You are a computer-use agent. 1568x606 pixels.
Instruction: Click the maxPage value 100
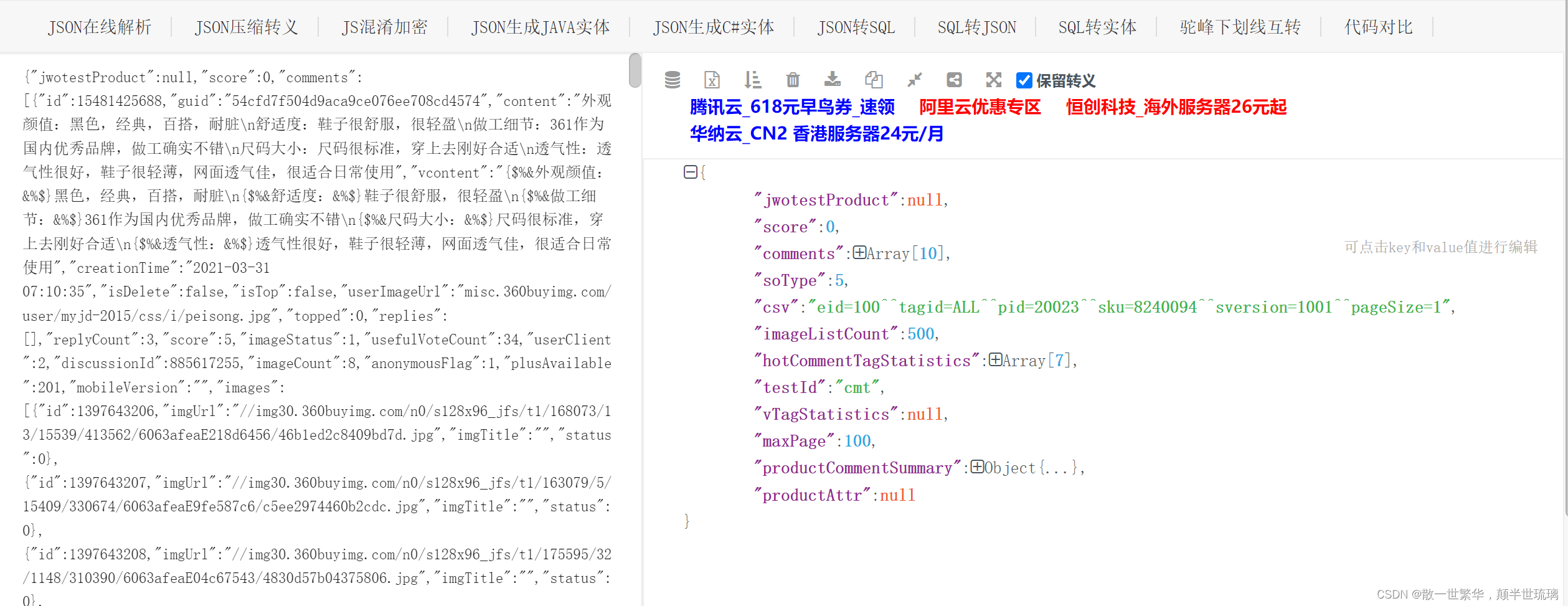pos(857,440)
